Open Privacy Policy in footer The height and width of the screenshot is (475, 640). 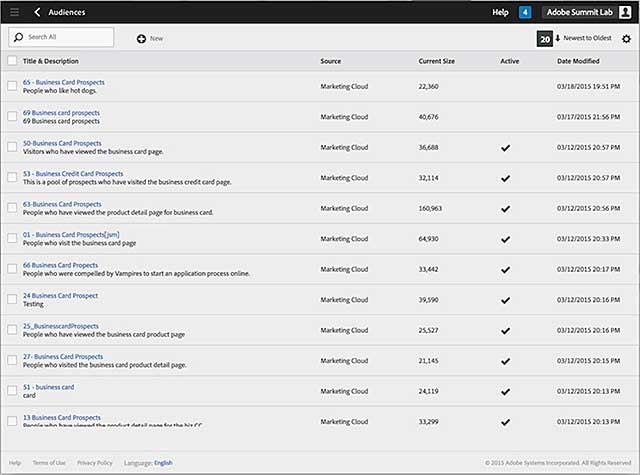click(x=95, y=463)
